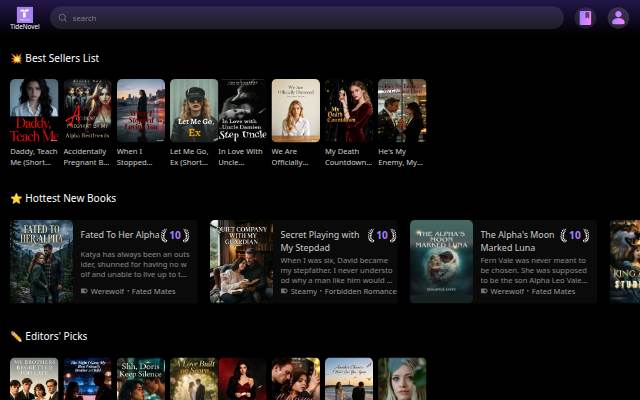Viewport: 640px width, 400px height.
Task: Open the My Death Countdown cover
Action: [x=349, y=111]
